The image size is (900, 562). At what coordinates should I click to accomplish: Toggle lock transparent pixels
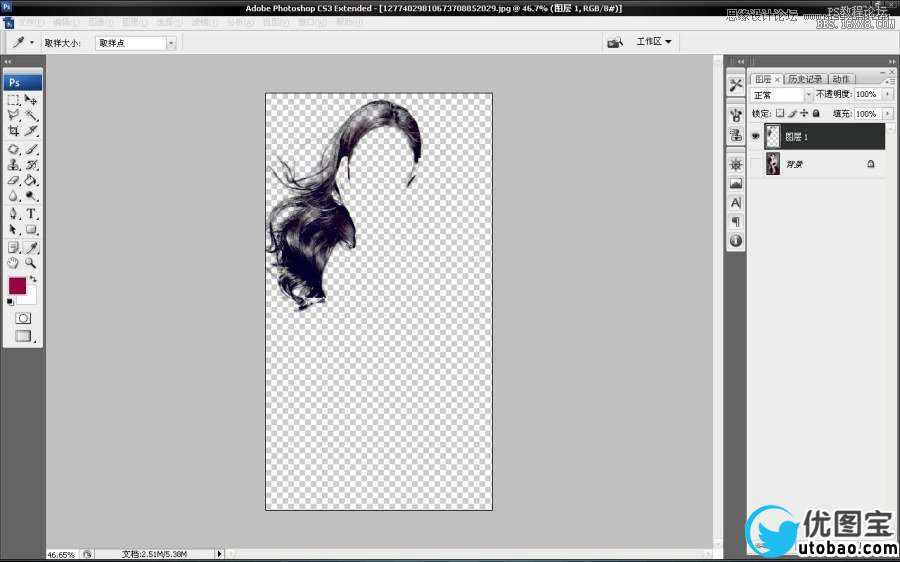tap(780, 114)
